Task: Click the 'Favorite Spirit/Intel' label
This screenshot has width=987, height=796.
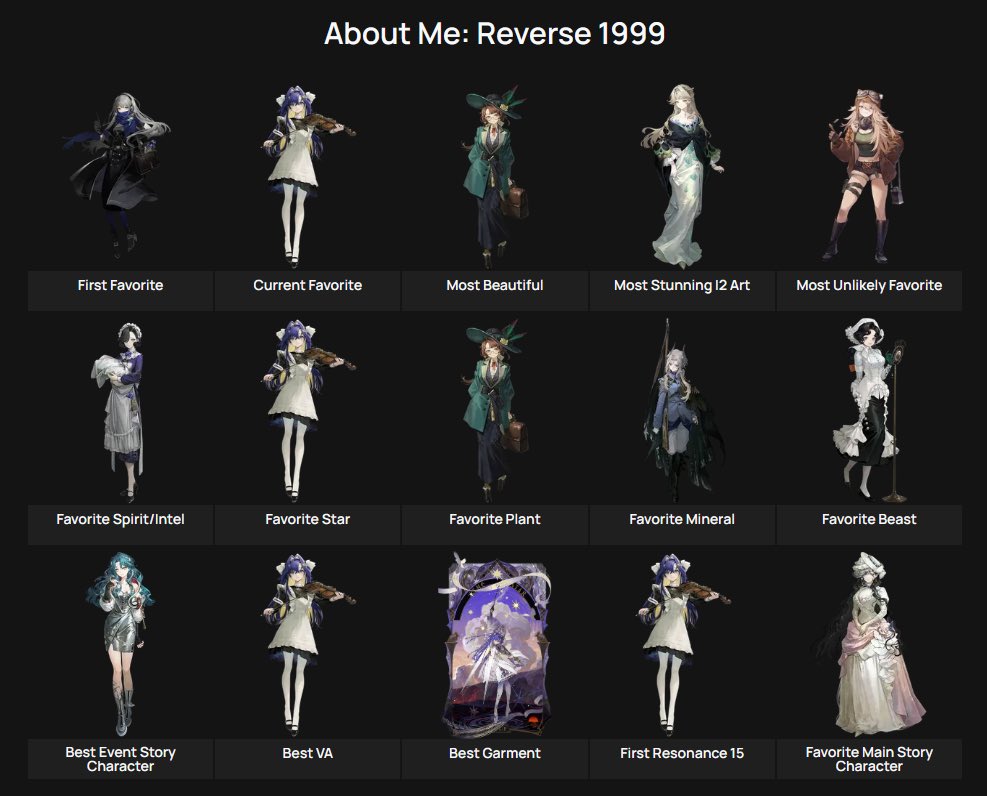Action: point(120,519)
